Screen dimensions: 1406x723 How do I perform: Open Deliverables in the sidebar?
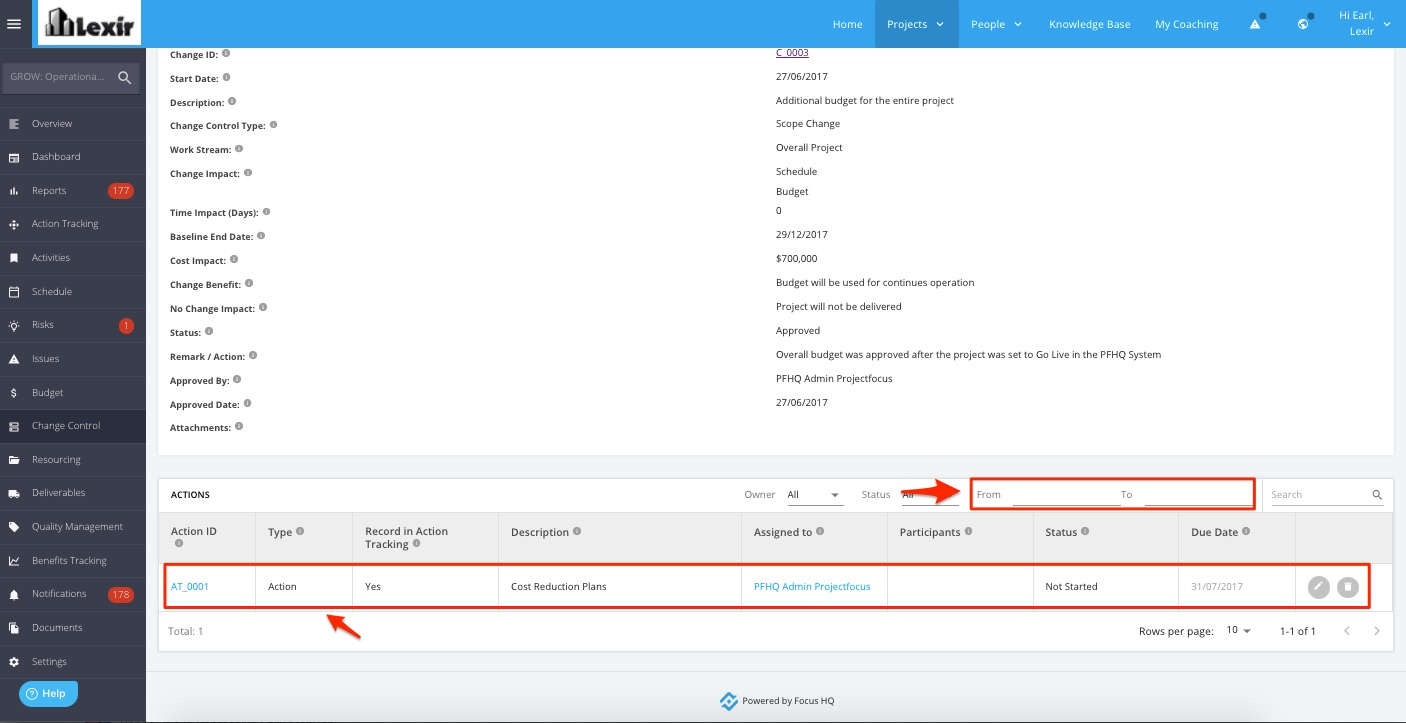point(73,493)
